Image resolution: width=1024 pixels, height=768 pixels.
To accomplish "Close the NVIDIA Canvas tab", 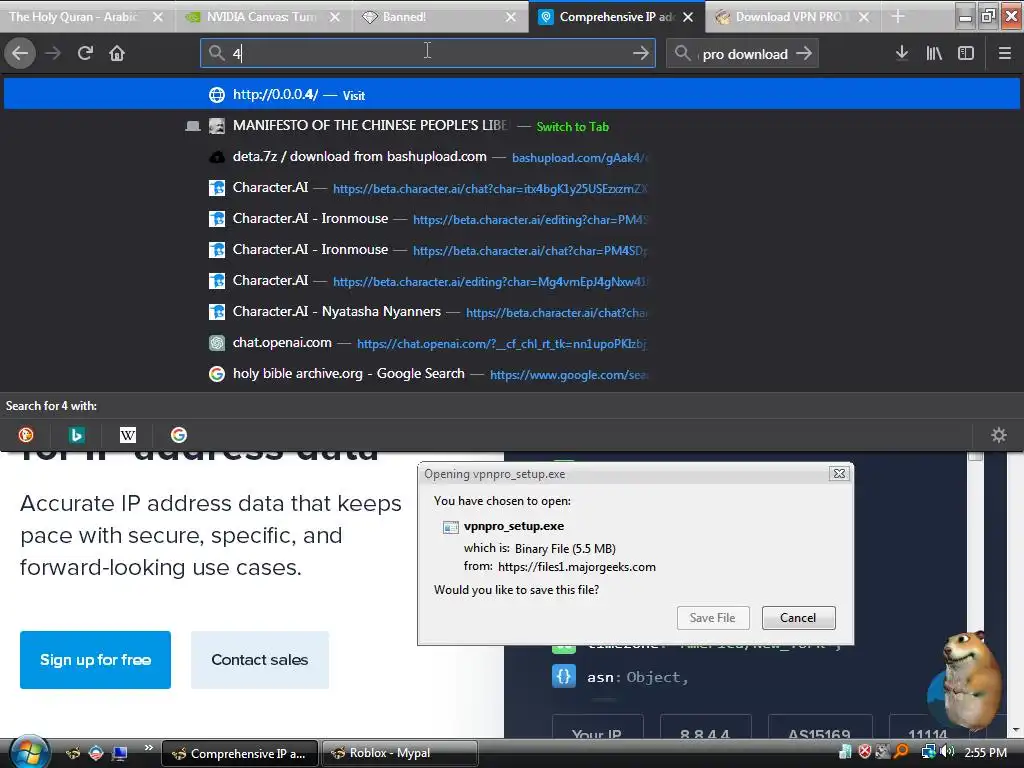I will tap(334, 17).
